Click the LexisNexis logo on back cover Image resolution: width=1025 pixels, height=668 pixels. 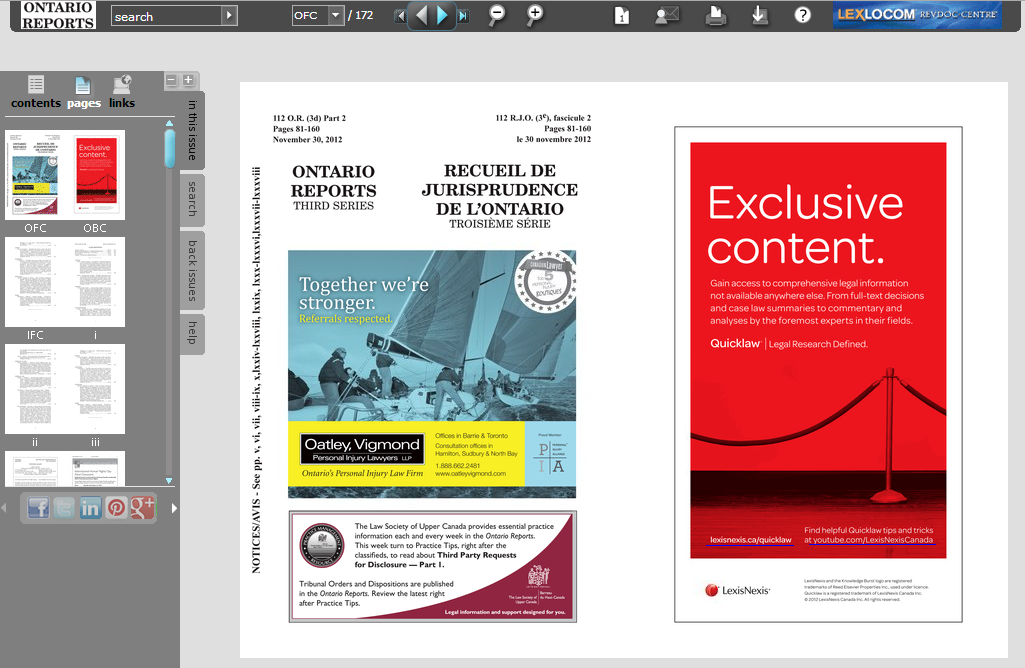(737, 590)
